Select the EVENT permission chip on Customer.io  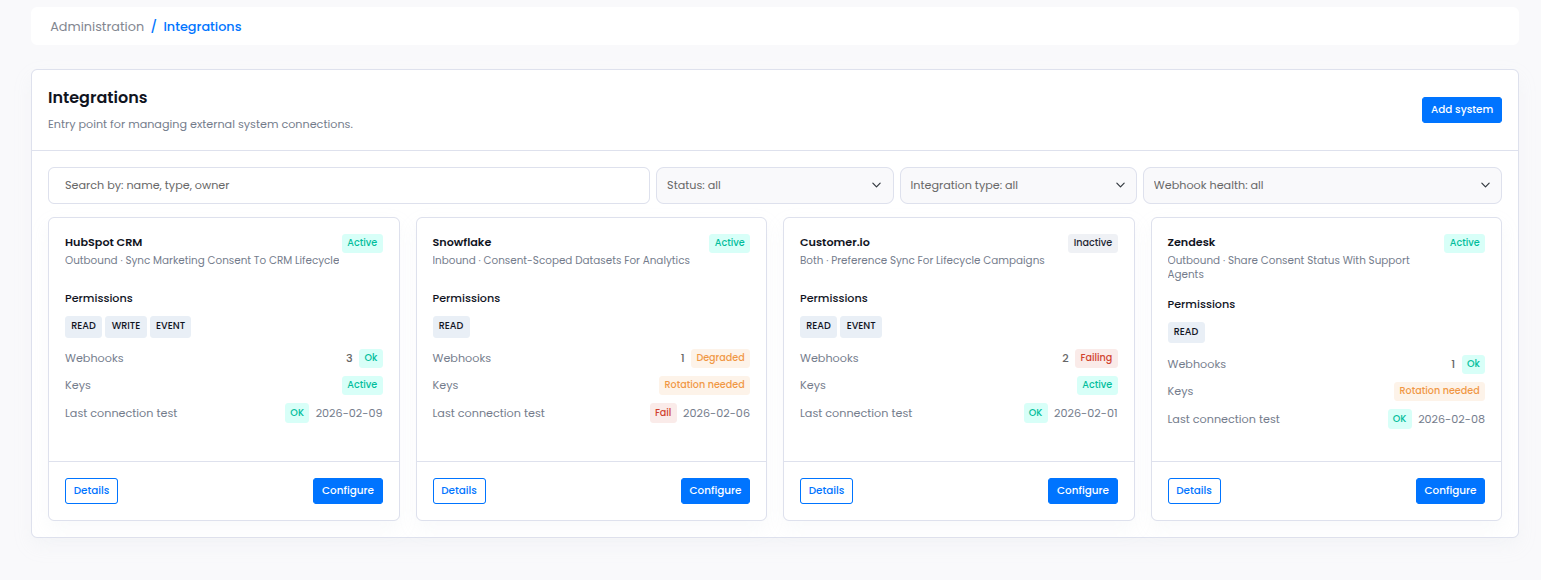point(860,326)
